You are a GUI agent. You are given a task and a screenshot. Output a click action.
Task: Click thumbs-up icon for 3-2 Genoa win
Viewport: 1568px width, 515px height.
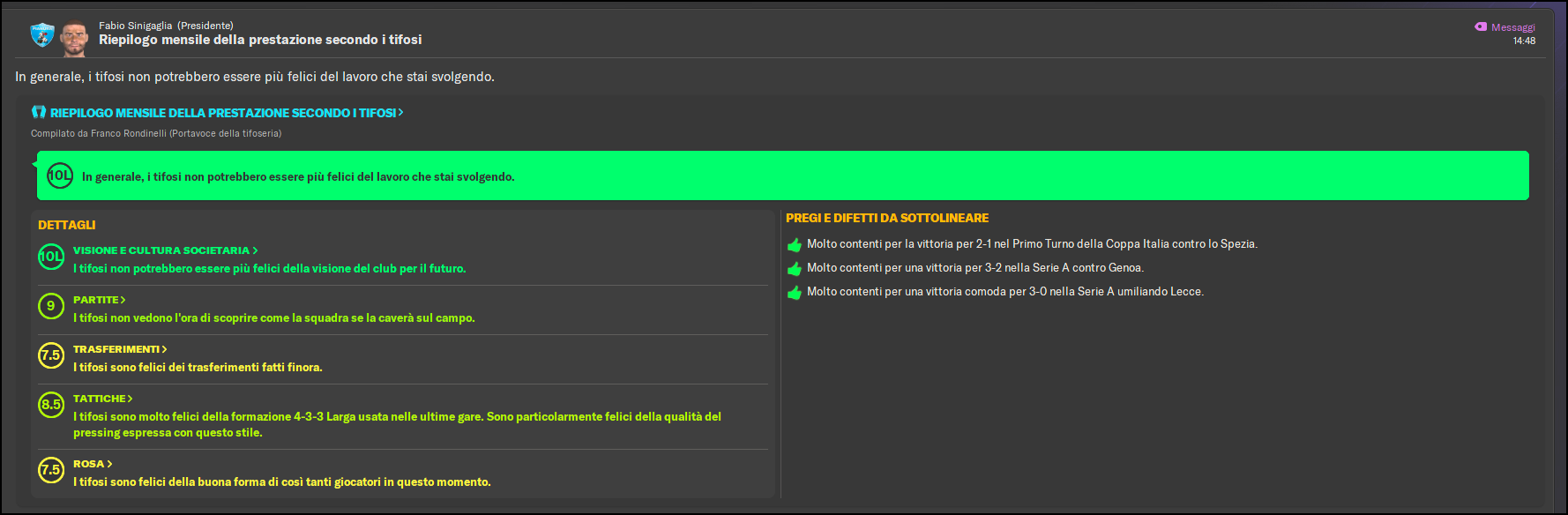coord(794,268)
